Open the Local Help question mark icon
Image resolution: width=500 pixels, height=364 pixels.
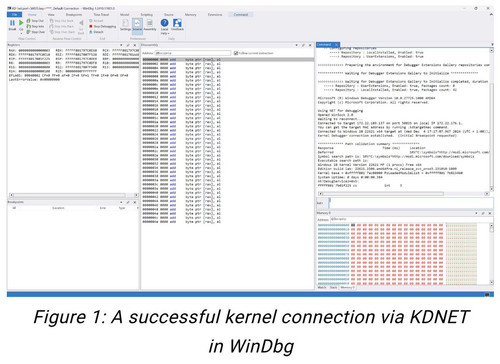164,23
